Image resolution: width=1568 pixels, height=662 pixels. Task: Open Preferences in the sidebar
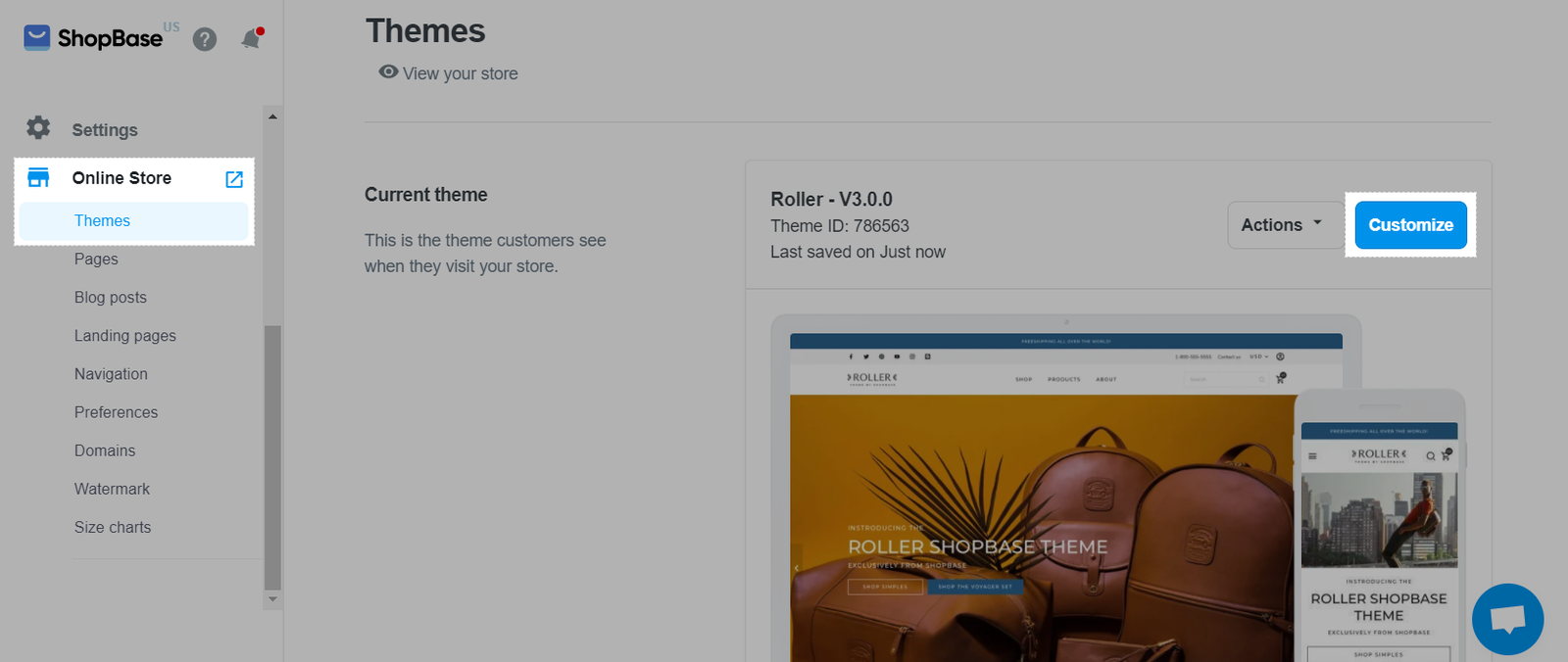point(116,412)
